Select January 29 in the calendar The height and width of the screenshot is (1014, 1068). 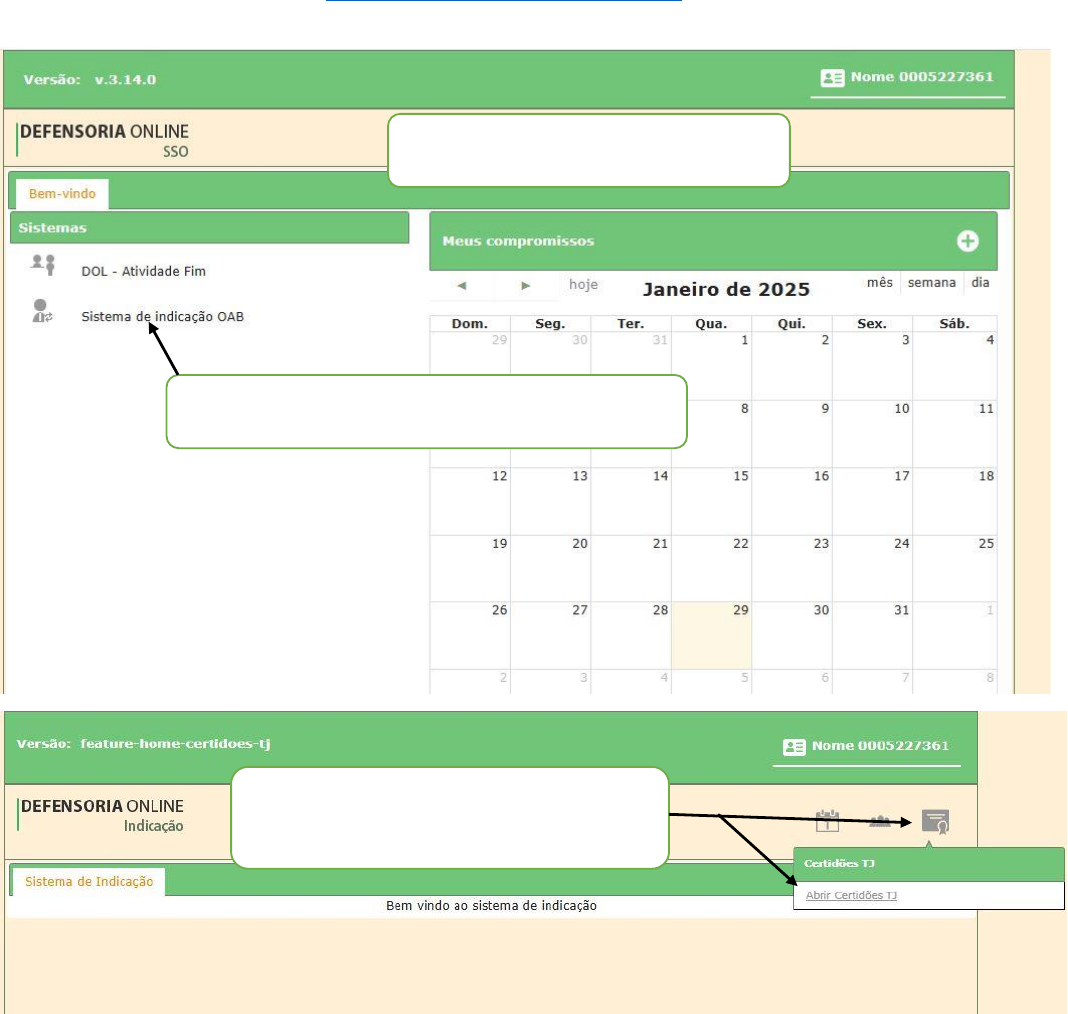pos(711,635)
